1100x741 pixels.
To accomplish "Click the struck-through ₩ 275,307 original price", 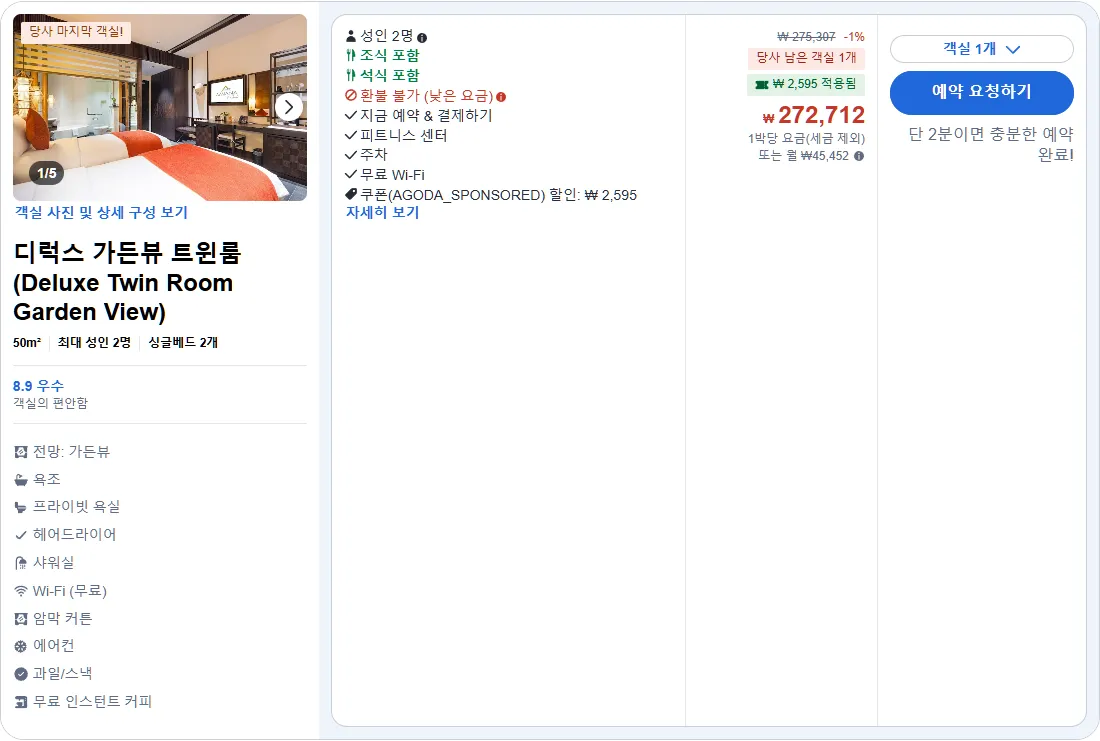I will pyautogui.click(x=806, y=36).
